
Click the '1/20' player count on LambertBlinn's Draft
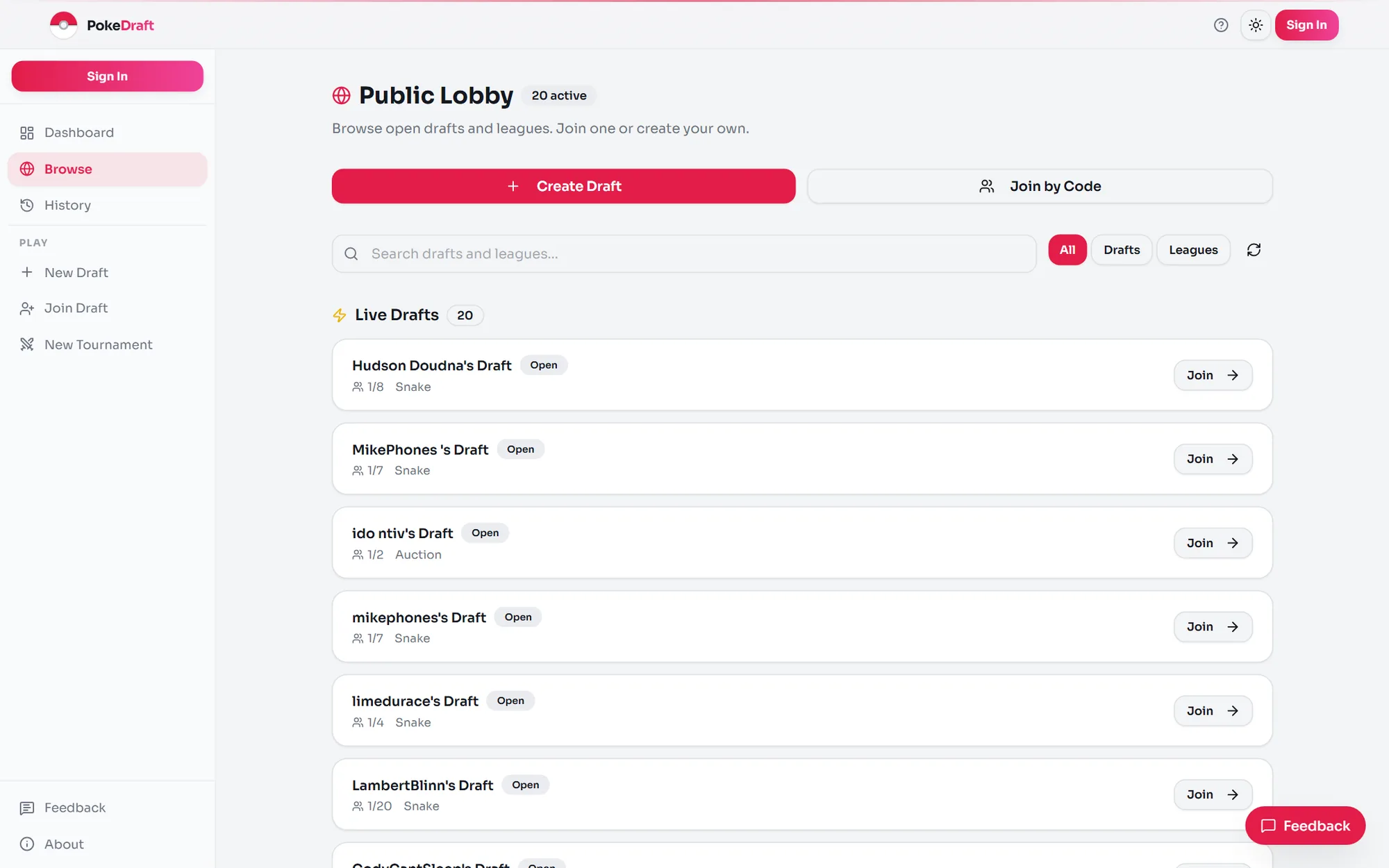click(379, 806)
